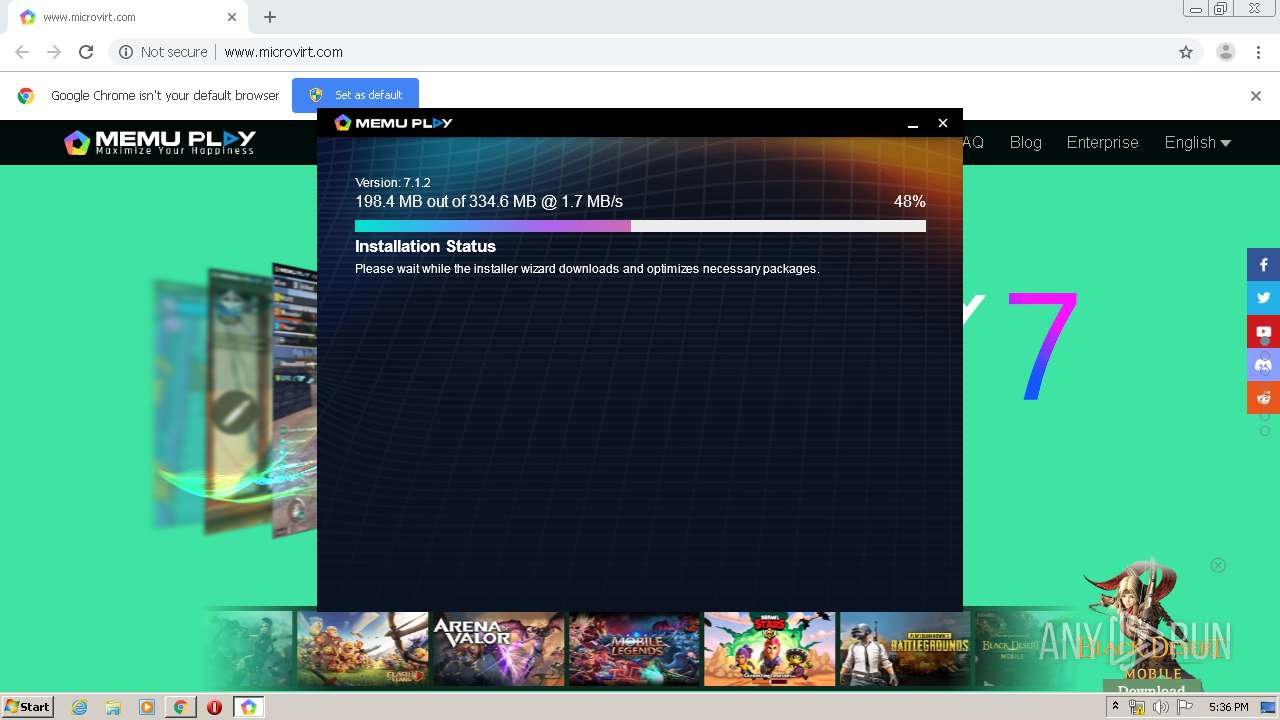
Task: Click the installer download progress bar
Action: tap(640, 226)
